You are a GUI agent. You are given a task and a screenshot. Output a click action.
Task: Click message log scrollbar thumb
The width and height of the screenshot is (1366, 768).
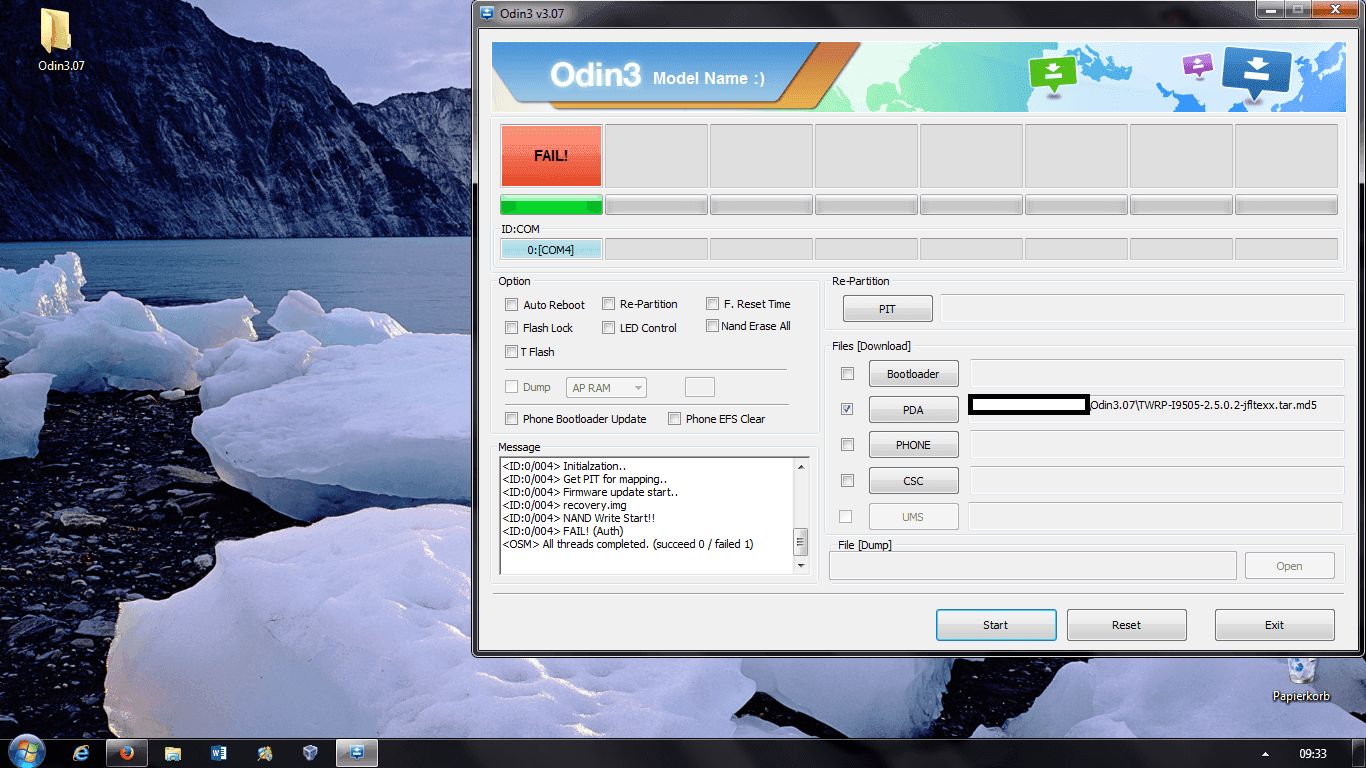point(800,542)
